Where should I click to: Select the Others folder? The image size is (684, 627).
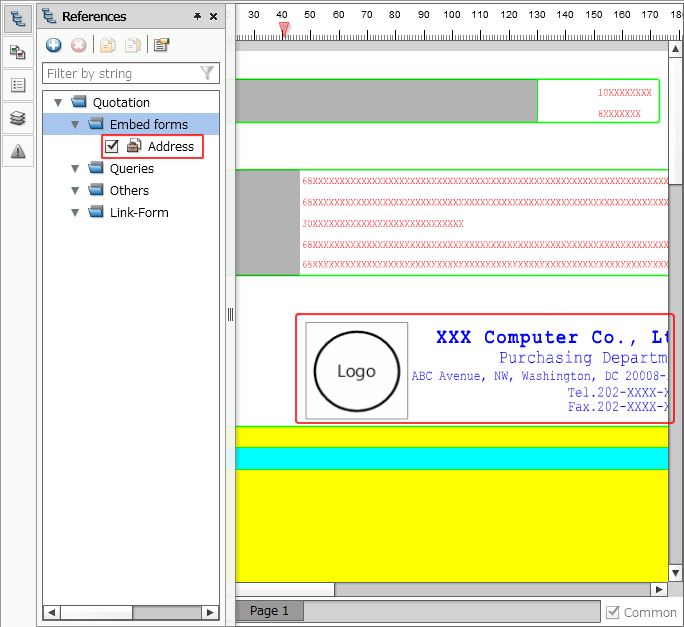[129, 190]
